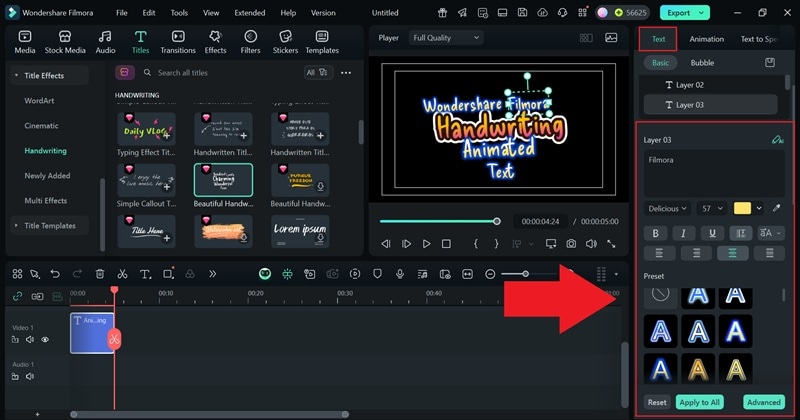Switch to the Animation tab

click(707, 39)
